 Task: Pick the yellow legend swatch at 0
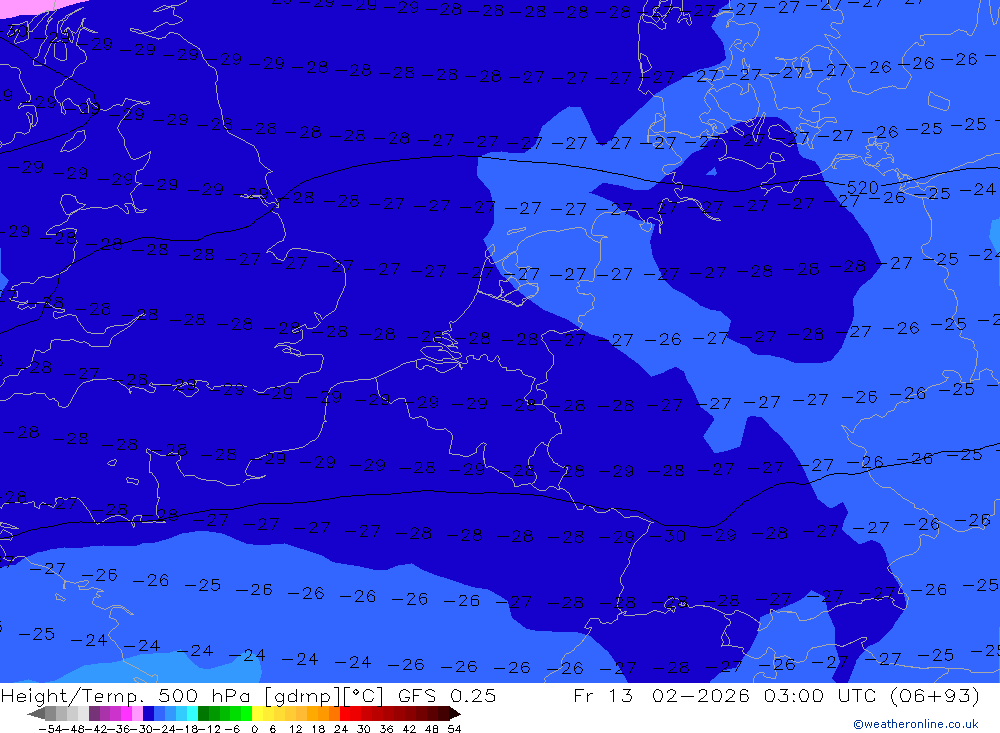pyautogui.click(x=258, y=713)
